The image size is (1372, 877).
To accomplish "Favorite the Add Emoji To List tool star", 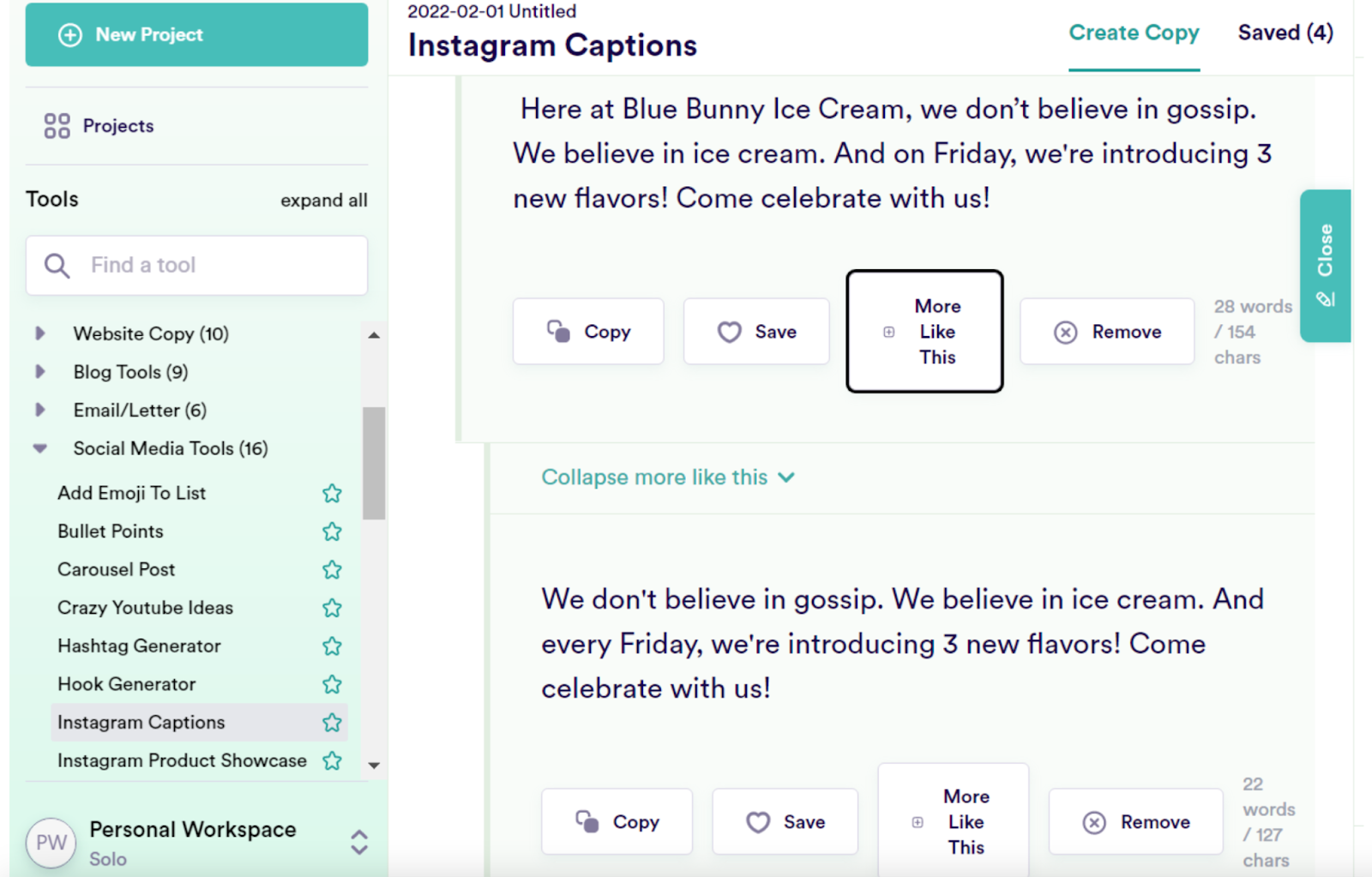I will [332, 493].
